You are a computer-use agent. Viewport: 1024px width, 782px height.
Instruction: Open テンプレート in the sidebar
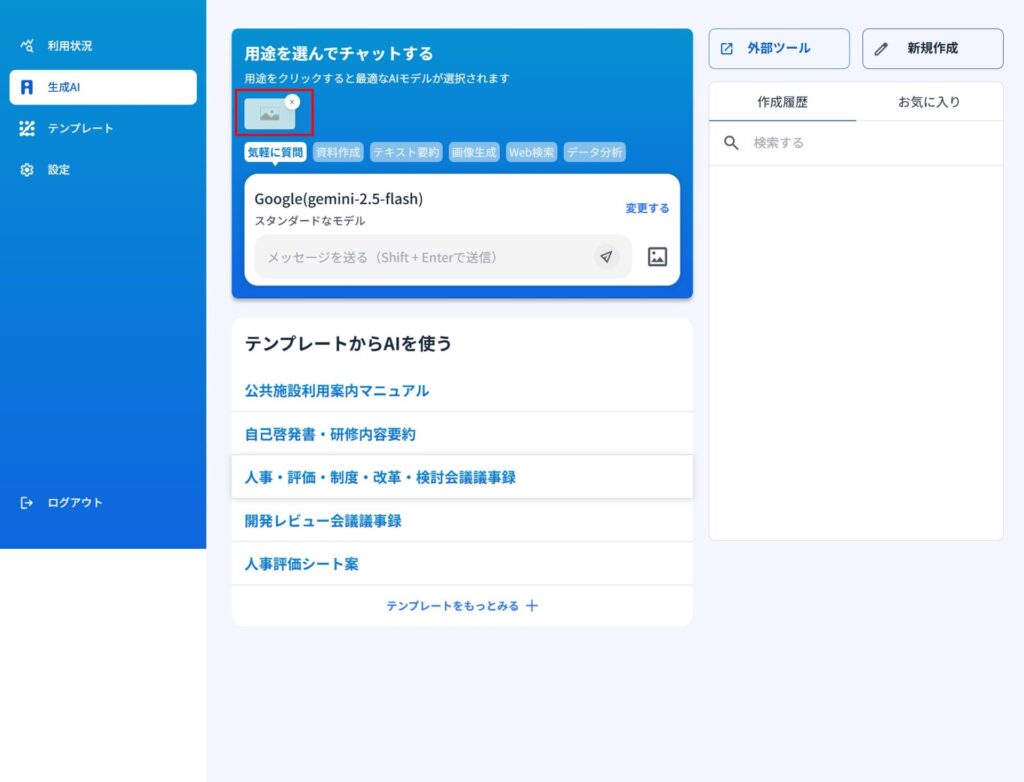point(80,128)
